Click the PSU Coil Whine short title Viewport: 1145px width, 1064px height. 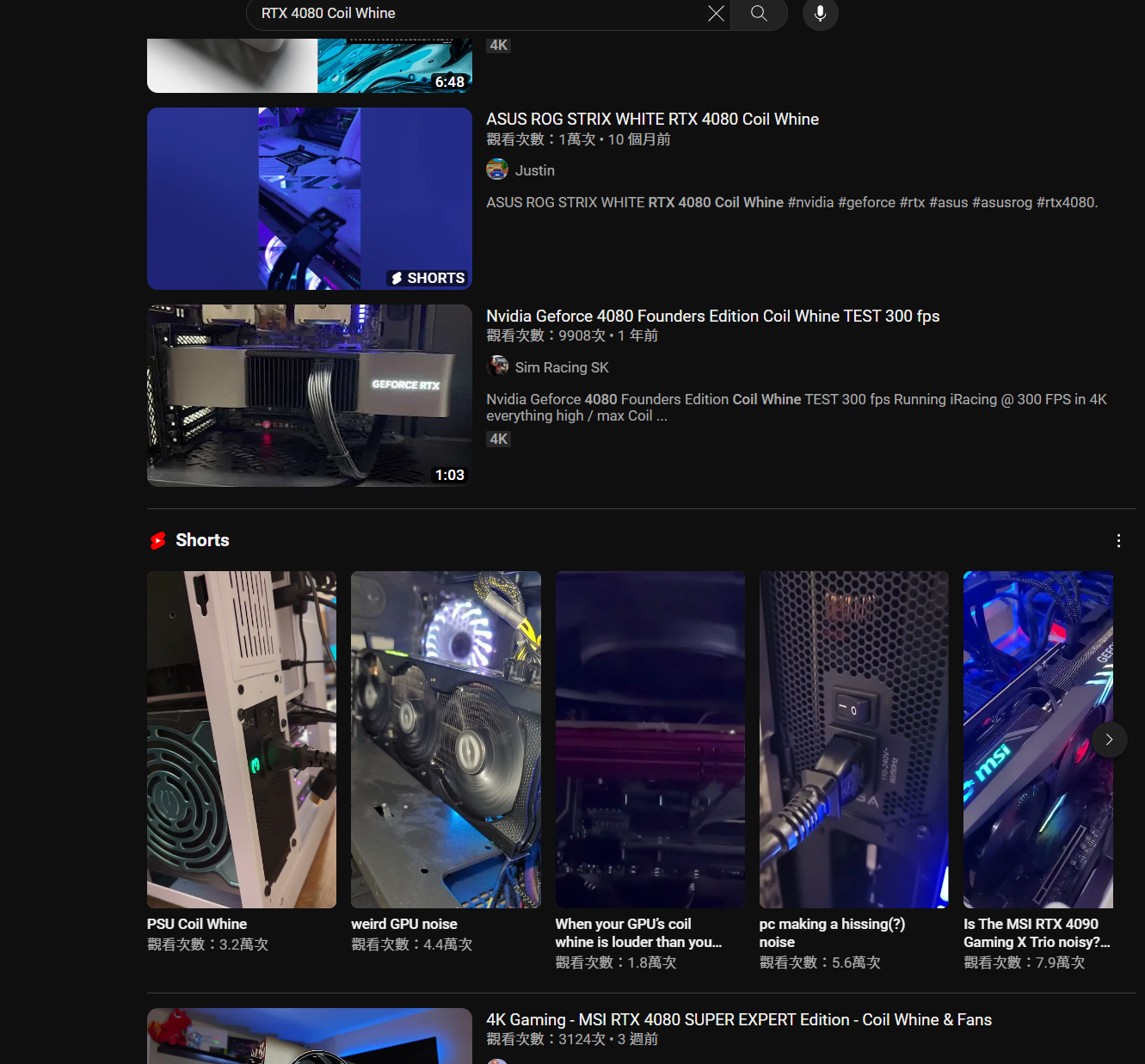pyautogui.click(x=197, y=924)
